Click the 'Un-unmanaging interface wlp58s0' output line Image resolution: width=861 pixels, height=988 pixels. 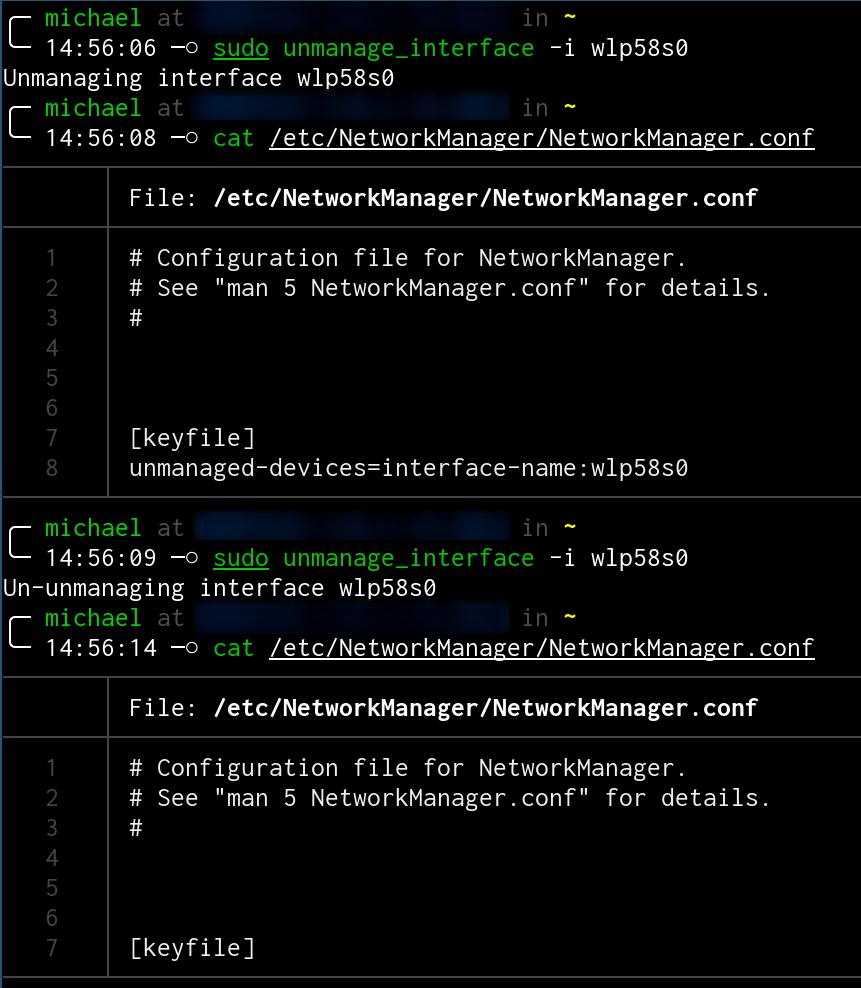point(219,589)
